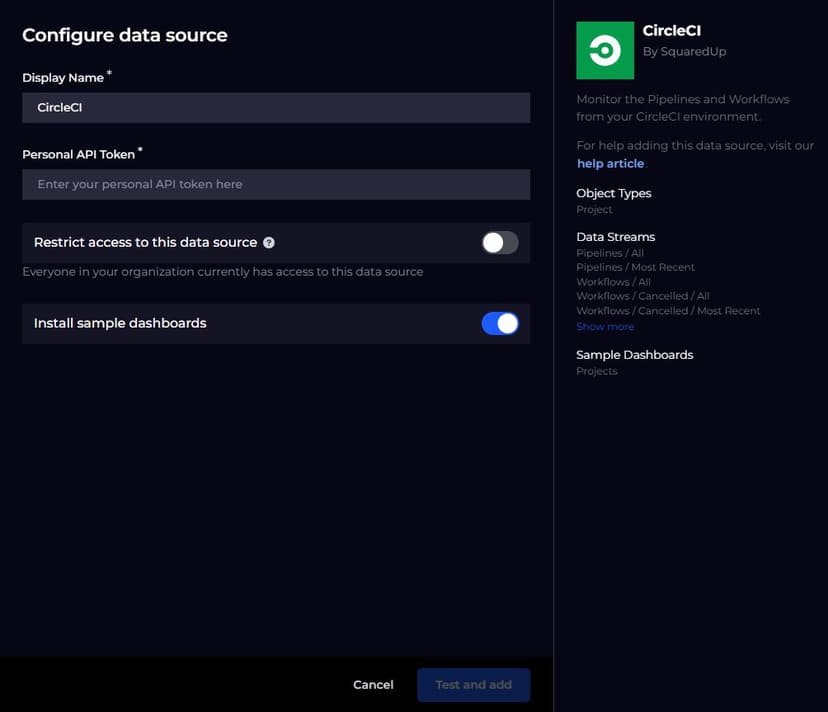Click the 'Configure data source' title
This screenshot has width=828, height=712.
(x=125, y=34)
